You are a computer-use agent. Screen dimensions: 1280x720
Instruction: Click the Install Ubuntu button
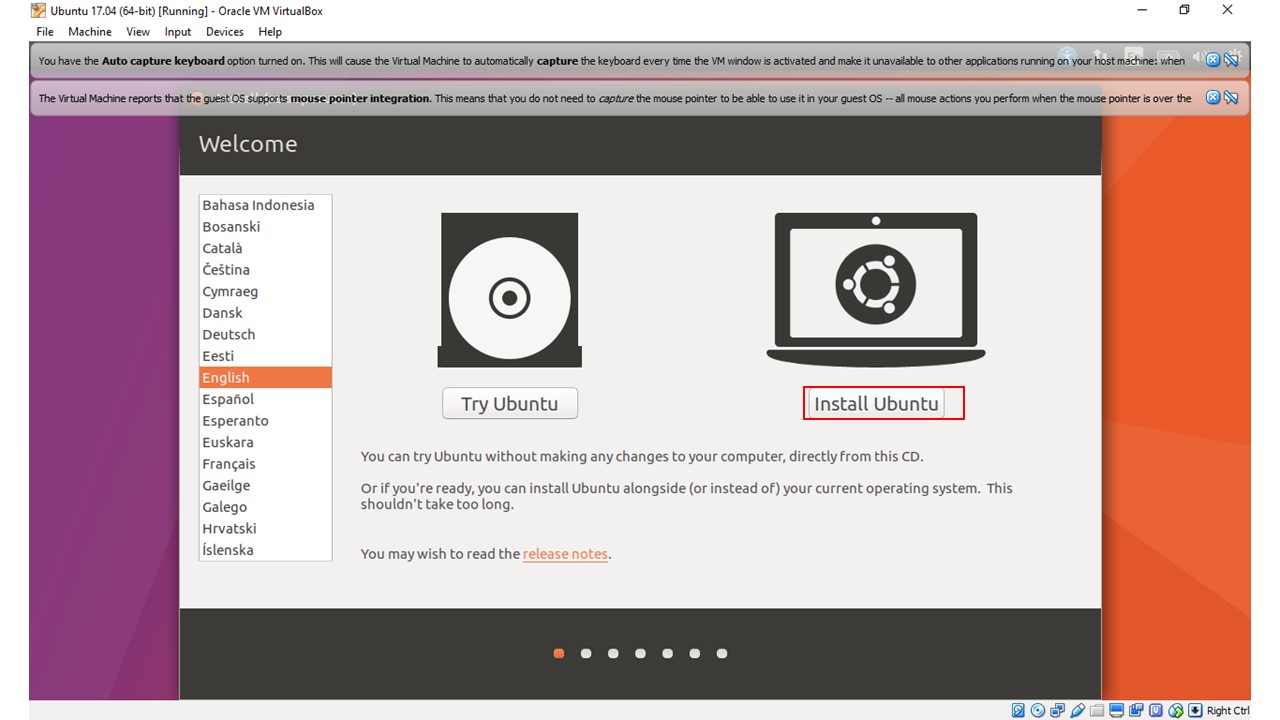(876, 404)
